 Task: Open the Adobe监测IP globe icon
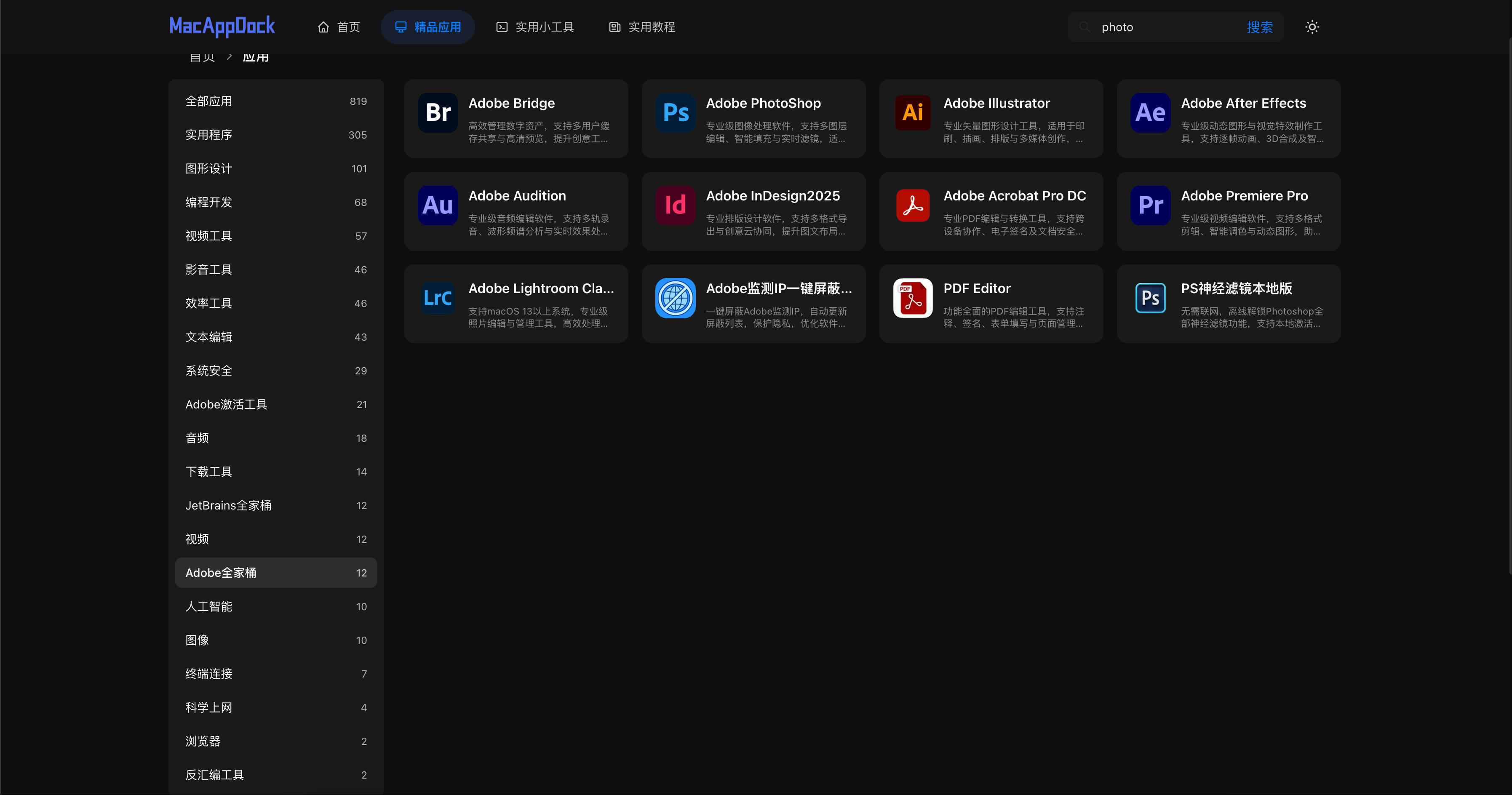675,298
